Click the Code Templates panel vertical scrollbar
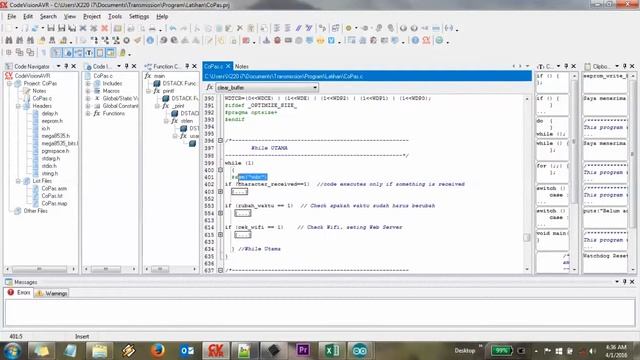640x360 pixels. (574, 171)
